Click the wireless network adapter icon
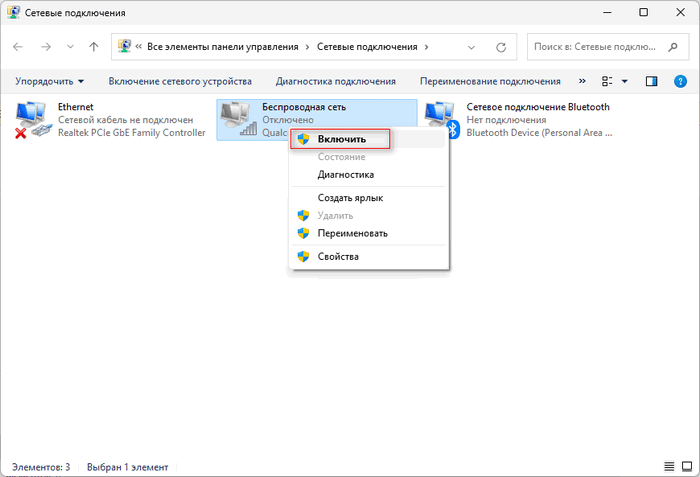The height and width of the screenshot is (477, 700). tap(237, 120)
